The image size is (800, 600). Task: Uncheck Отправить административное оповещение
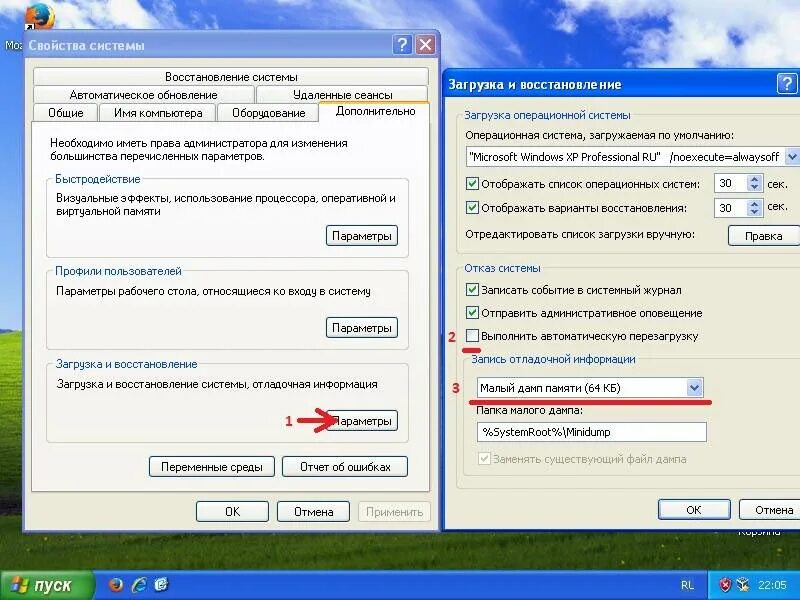click(x=472, y=312)
